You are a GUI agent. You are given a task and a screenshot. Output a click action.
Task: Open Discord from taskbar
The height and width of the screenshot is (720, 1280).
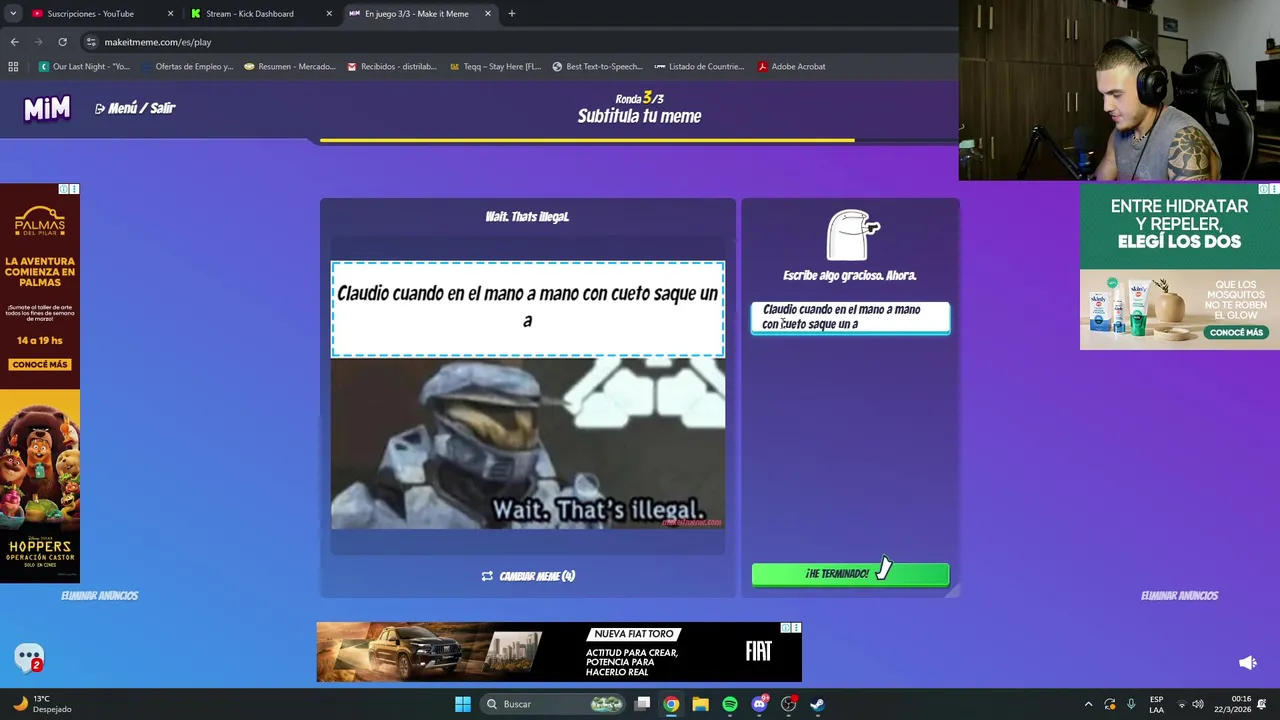(x=759, y=704)
